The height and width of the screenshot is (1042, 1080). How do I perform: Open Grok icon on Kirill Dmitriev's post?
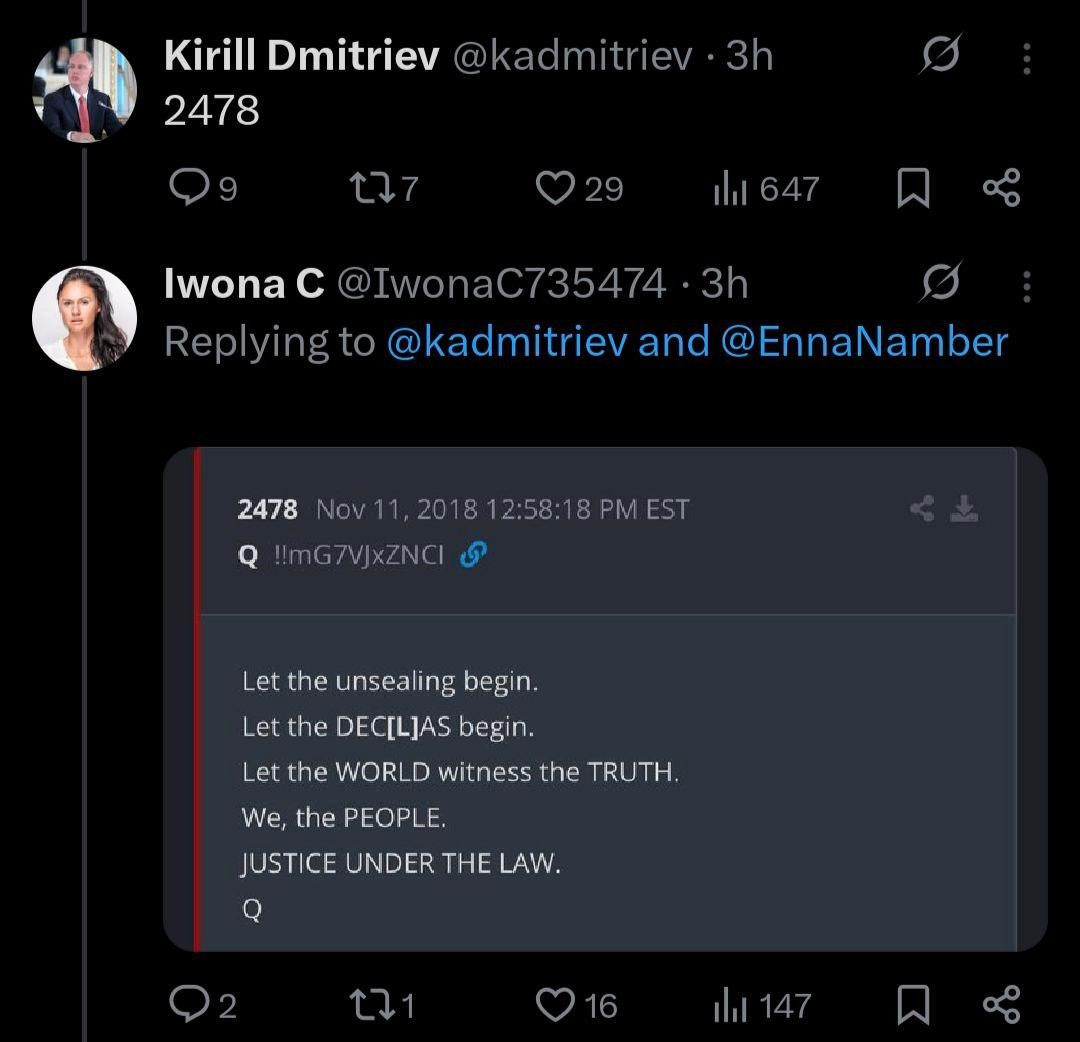[x=938, y=58]
